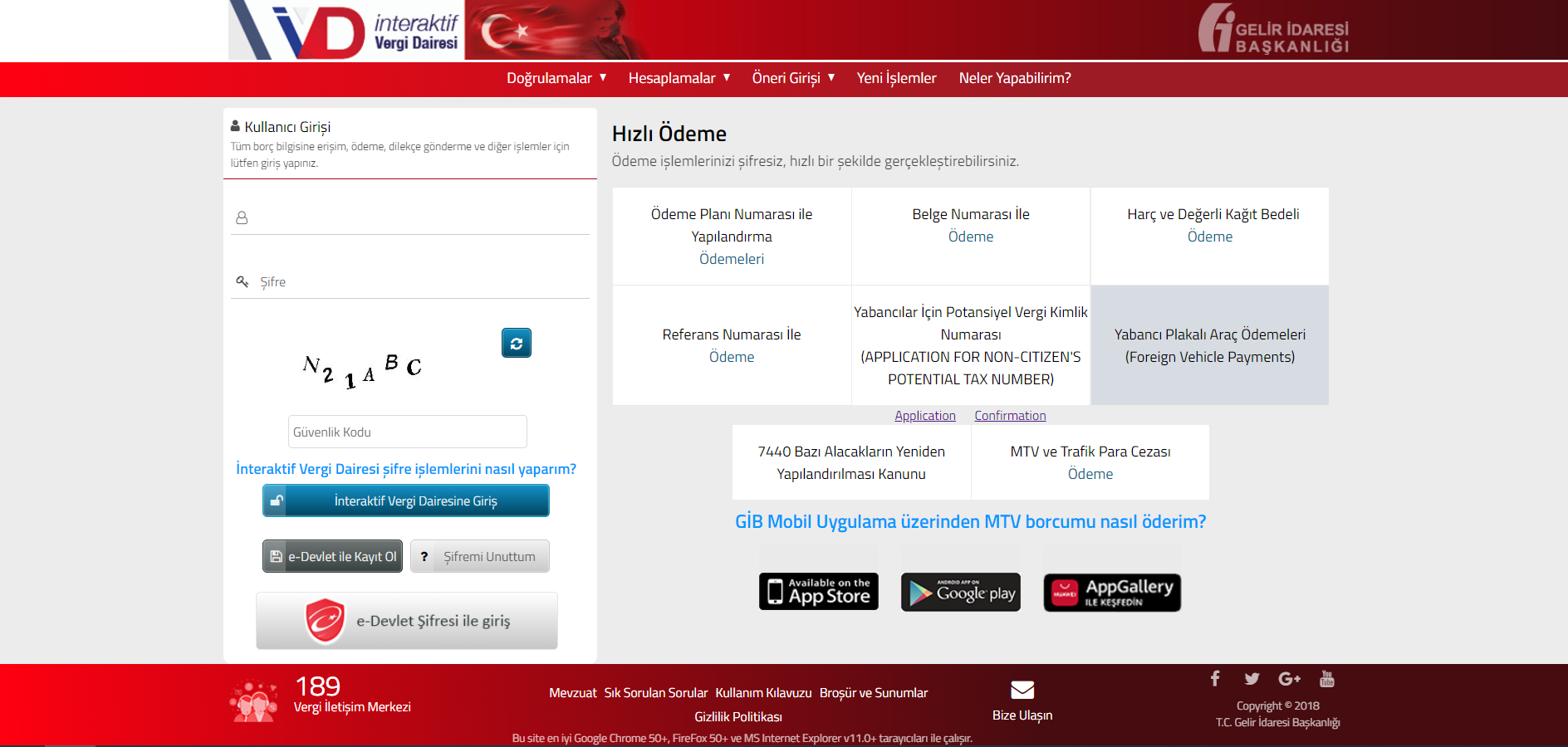The width and height of the screenshot is (1568, 747).
Task: Open the YouTube icon in the footer
Action: pos(1326,679)
